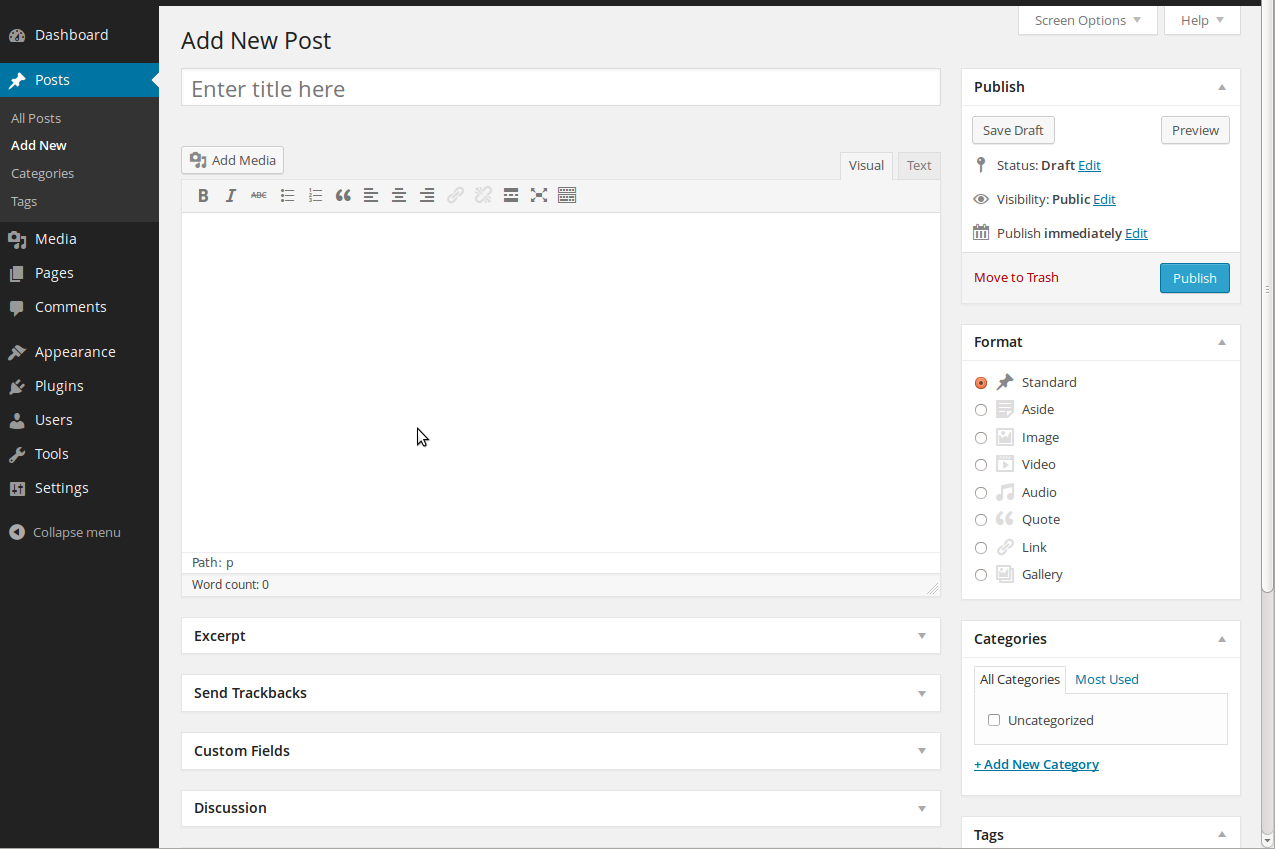The width and height of the screenshot is (1275, 849).
Task: Open the Screen Options dropdown
Action: [x=1087, y=20]
